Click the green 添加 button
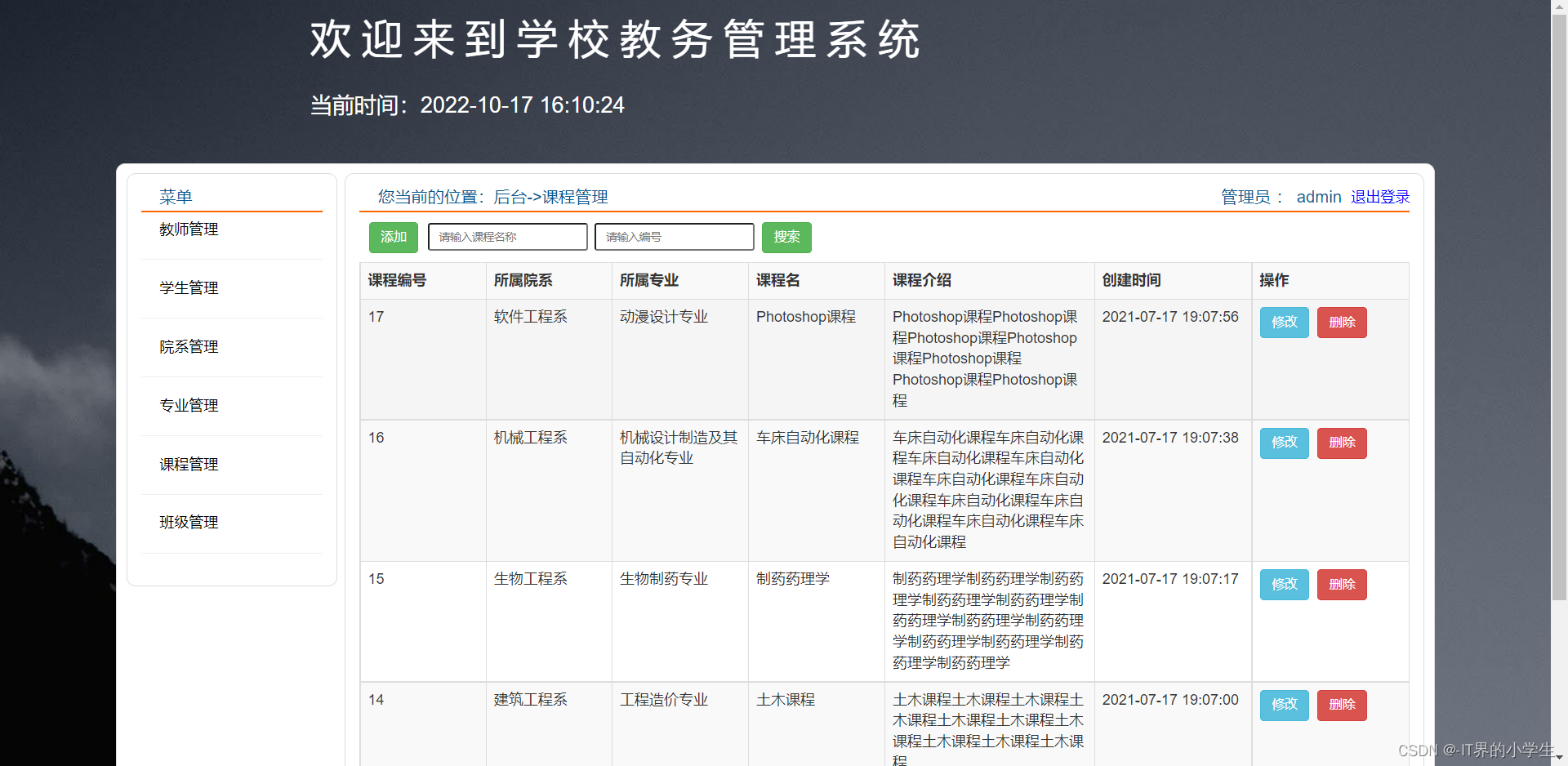This screenshot has width=1568, height=766. [394, 237]
